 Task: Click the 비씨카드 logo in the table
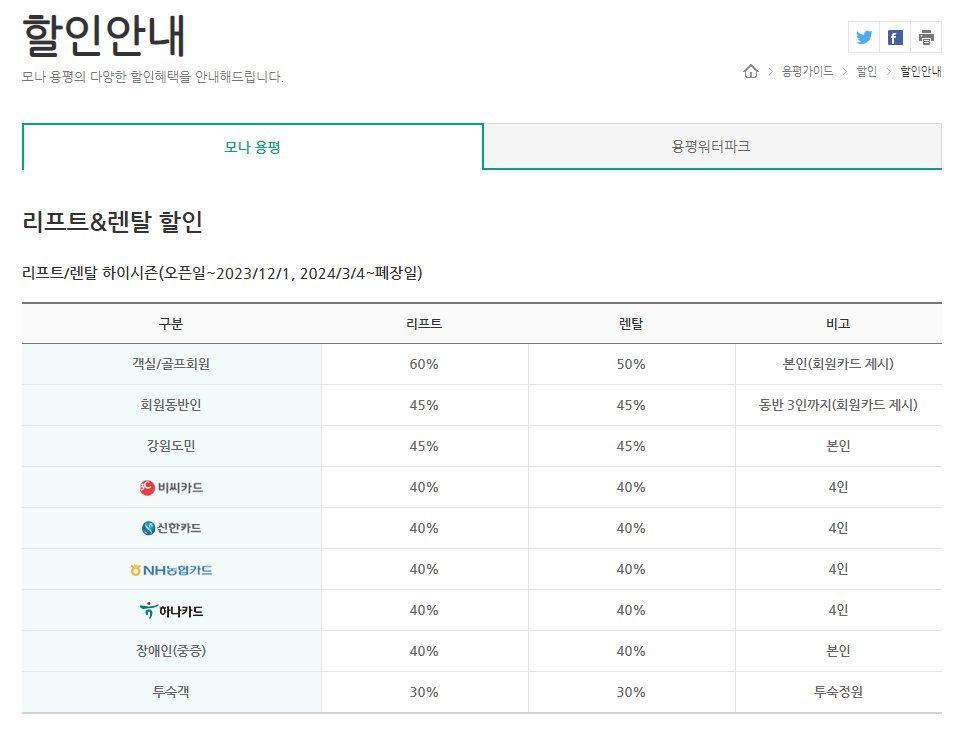[171, 489]
